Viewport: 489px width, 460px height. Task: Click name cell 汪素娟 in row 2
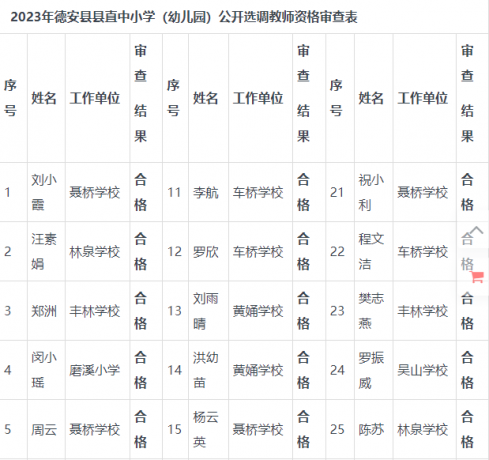(44, 252)
